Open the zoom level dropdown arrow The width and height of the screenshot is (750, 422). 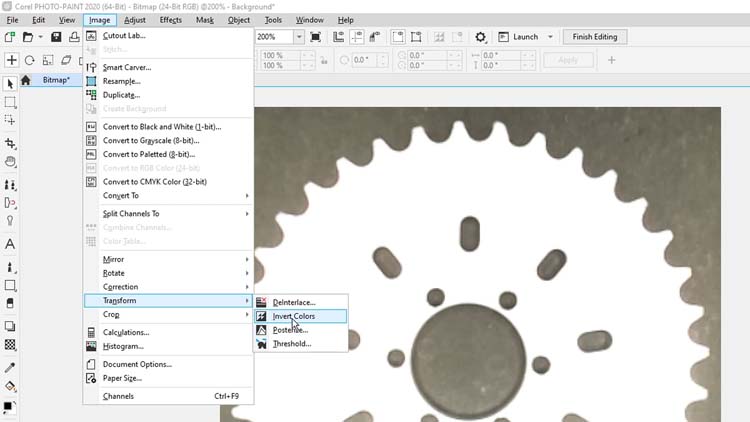(x=299, y=37)
